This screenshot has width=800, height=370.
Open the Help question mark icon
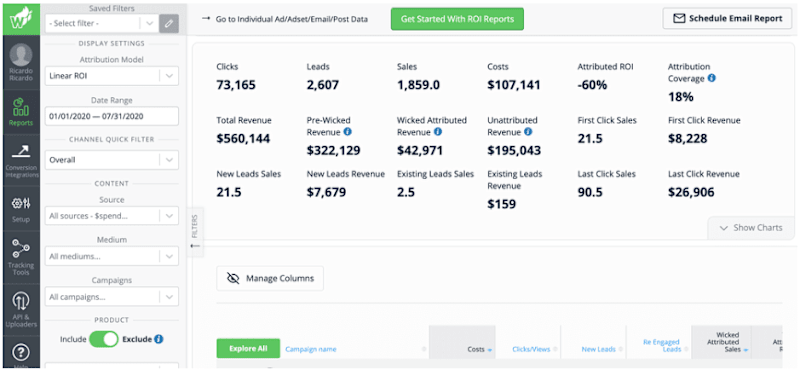[x=21, y=352]
